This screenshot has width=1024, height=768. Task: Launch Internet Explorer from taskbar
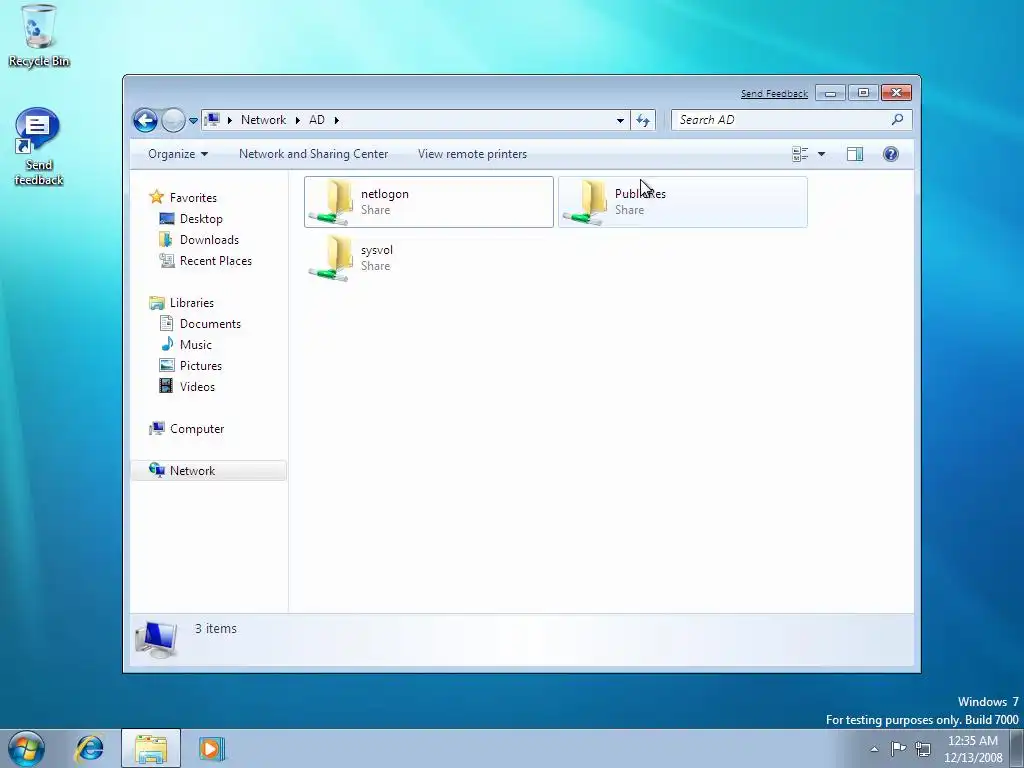89,749
